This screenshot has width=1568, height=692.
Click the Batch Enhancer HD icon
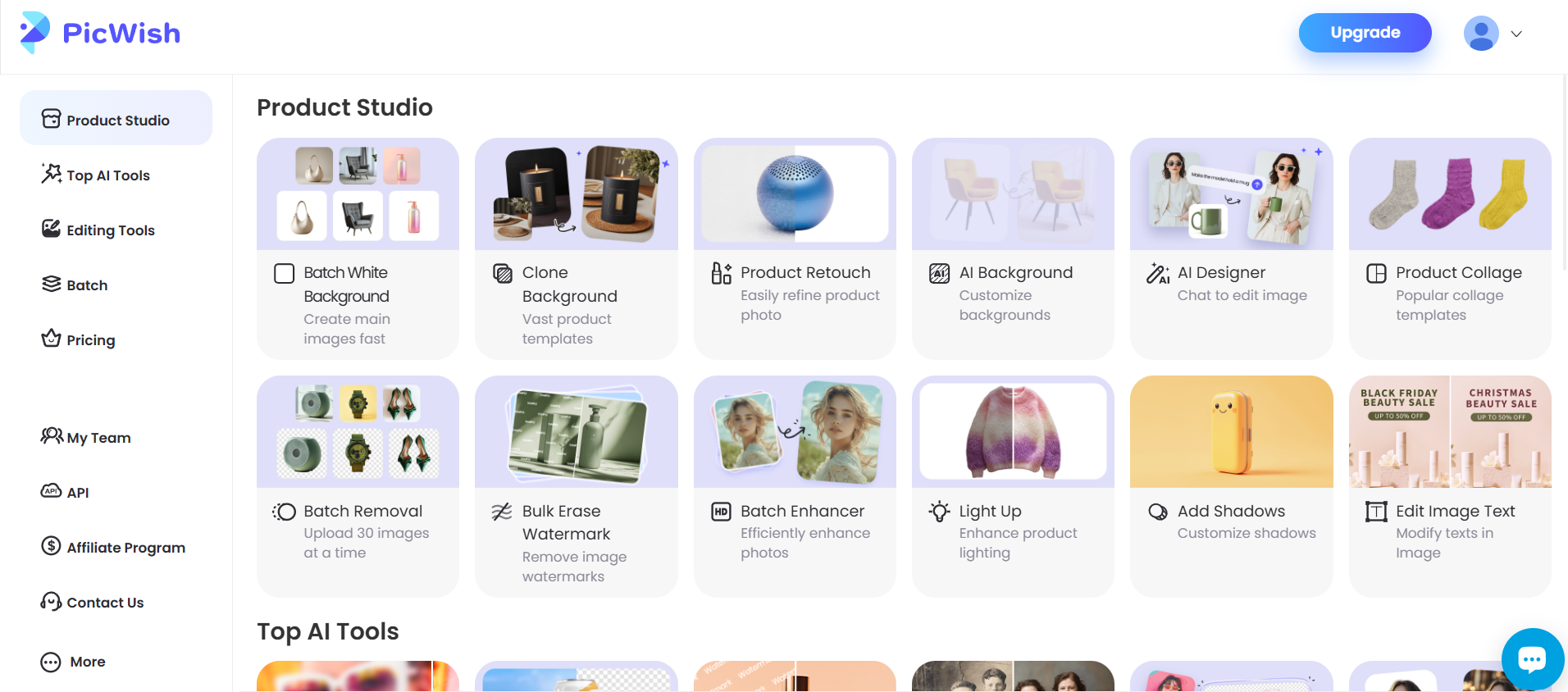pyautogui.click(x=721, y=512)
